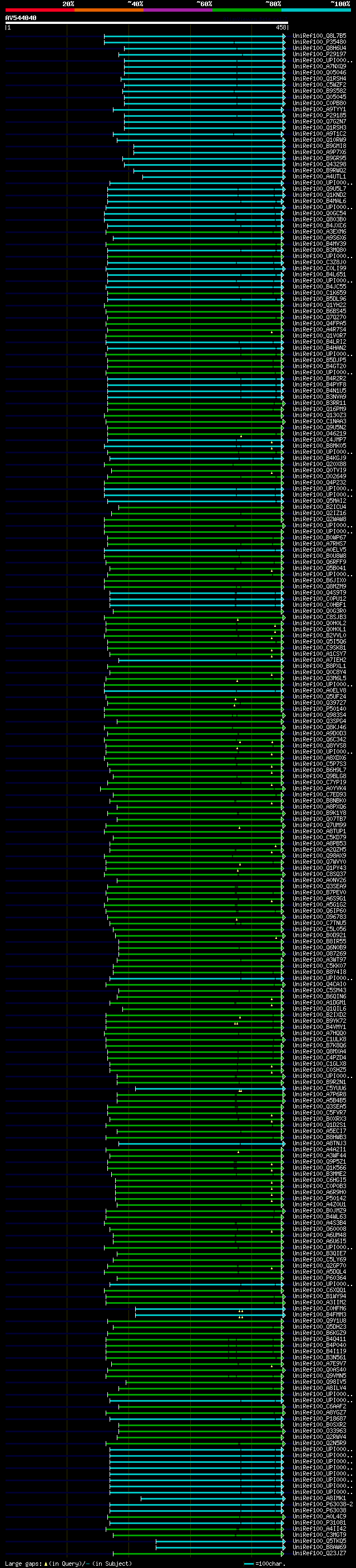This screenshot has height=1568, width=356.
Task: Click the UniRef100_Q9U5L7 label
Action: click(x=319, y=189)
